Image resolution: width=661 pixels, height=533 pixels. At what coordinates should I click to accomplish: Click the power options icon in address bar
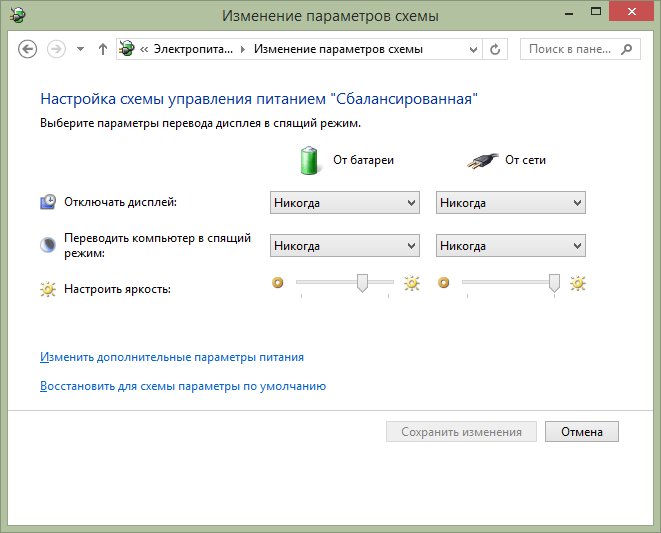coord(127,49)
